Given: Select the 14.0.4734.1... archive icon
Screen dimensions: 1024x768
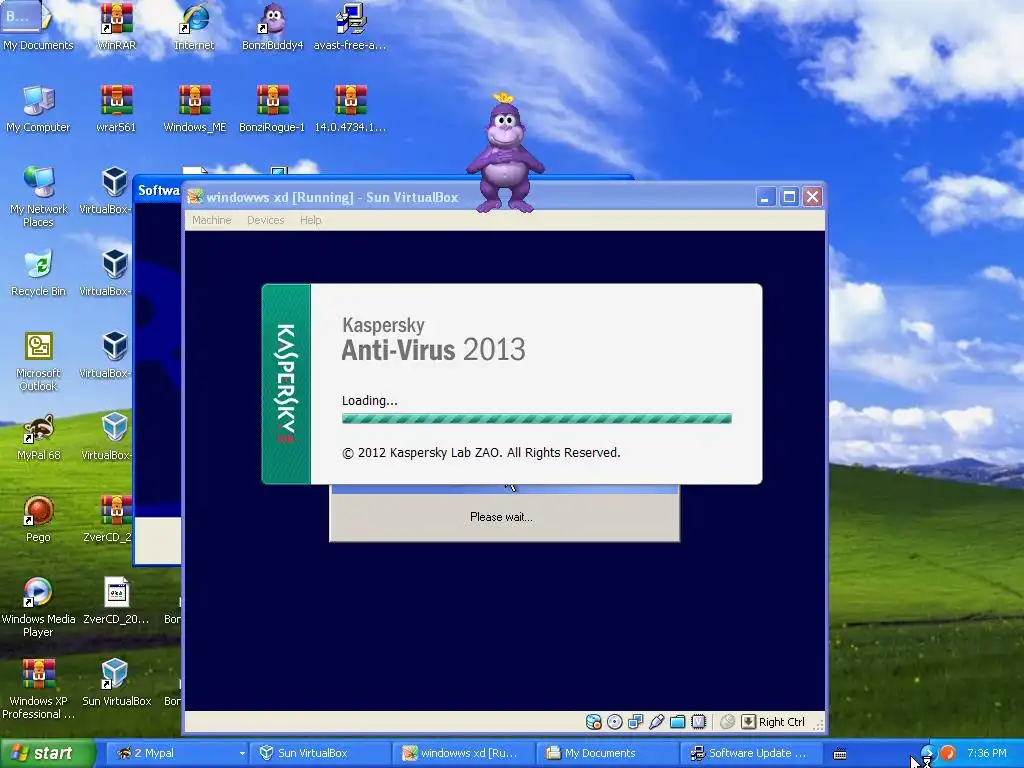Looking at the screenshot, I should (x=351, y=108).
